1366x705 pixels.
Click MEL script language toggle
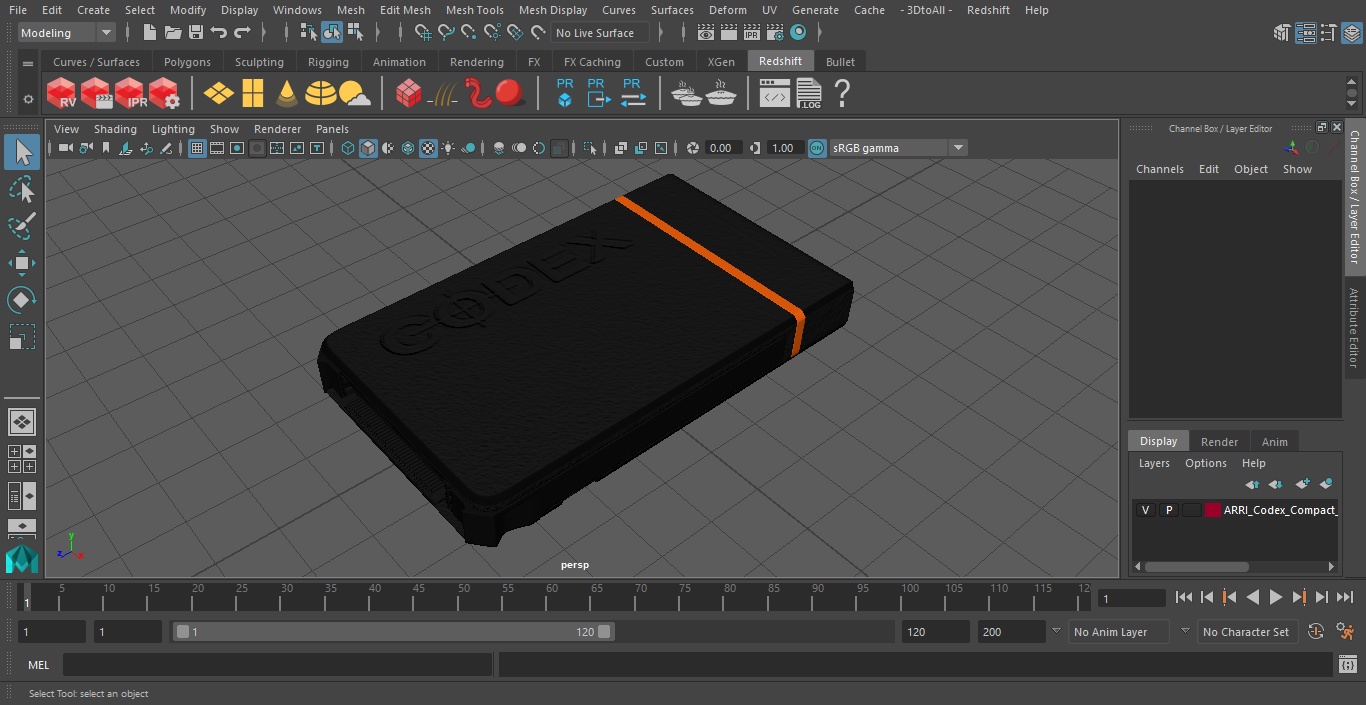click(x=38, y=665)
